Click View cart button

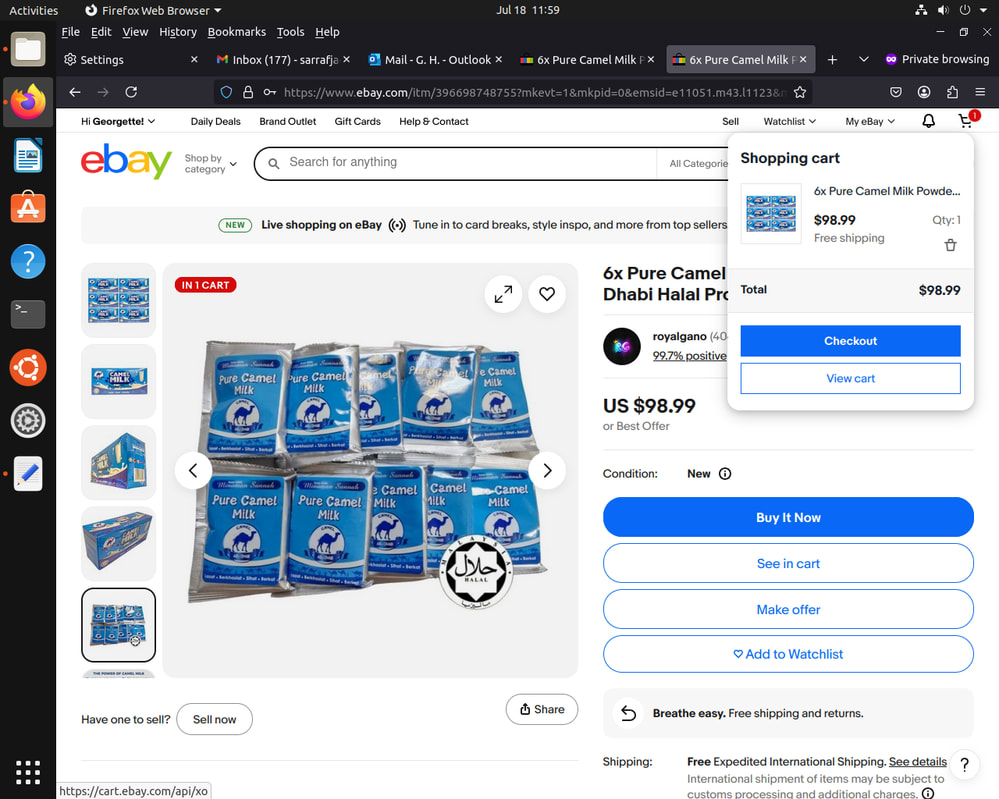pos(851,378)
